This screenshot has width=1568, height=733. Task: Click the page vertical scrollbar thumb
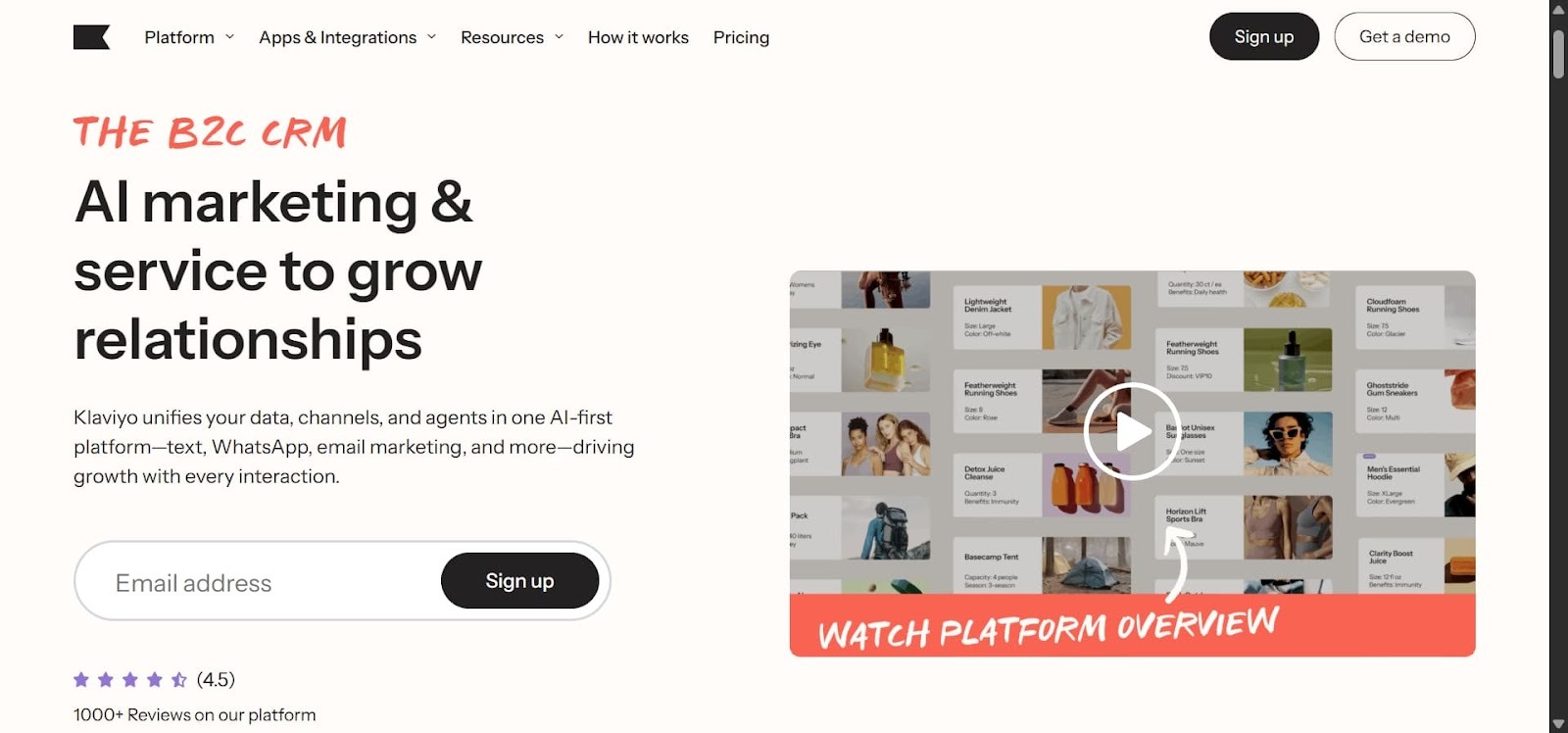(1558, 54)
